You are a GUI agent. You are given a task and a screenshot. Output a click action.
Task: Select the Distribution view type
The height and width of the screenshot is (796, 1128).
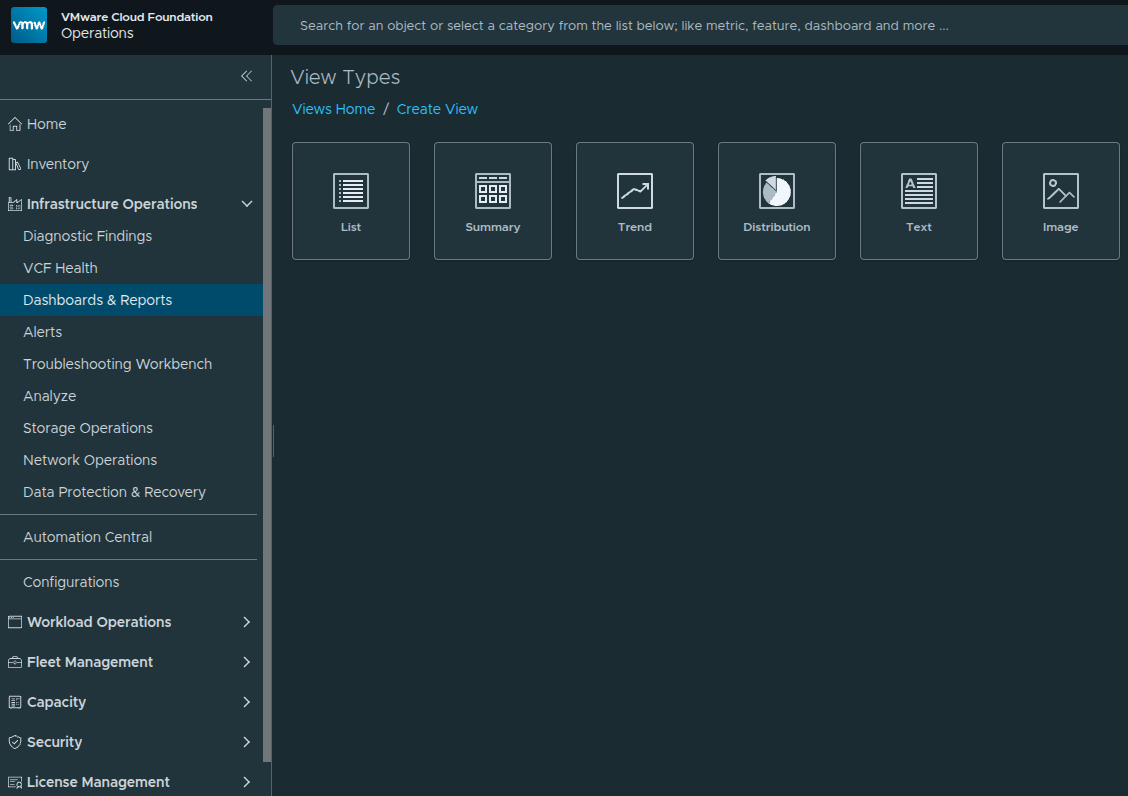point(776,200)
